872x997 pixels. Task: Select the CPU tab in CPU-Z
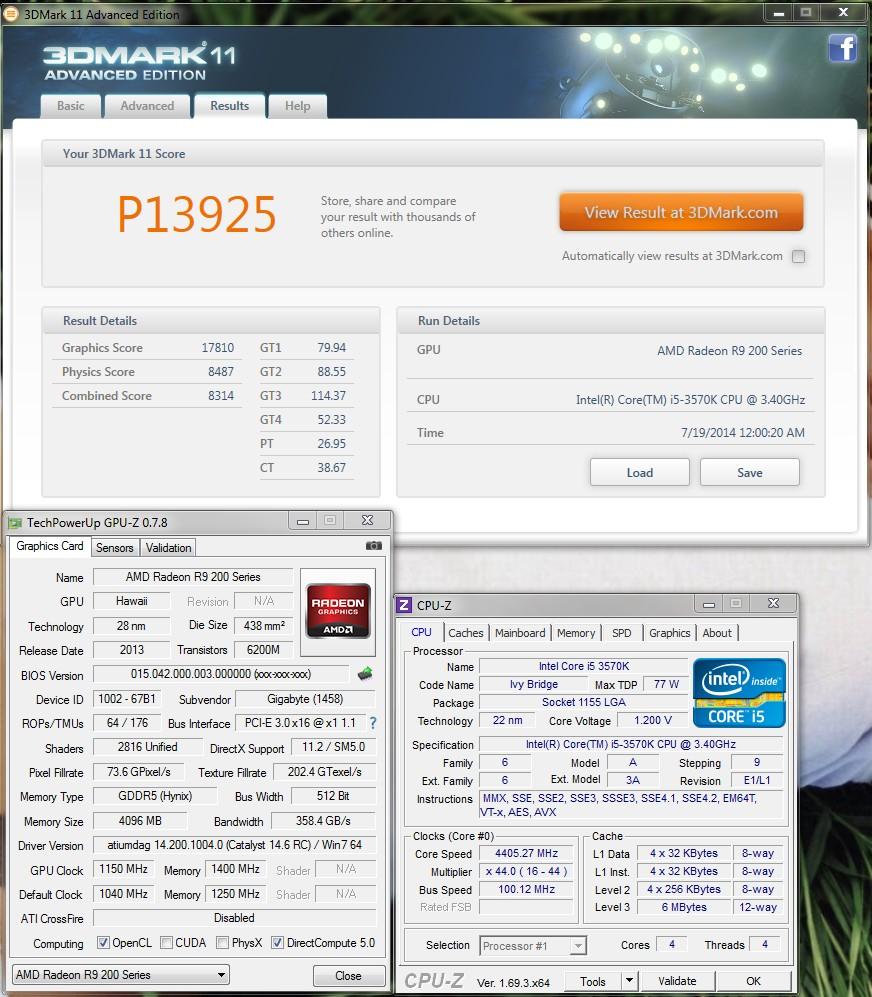coord(421,632)
